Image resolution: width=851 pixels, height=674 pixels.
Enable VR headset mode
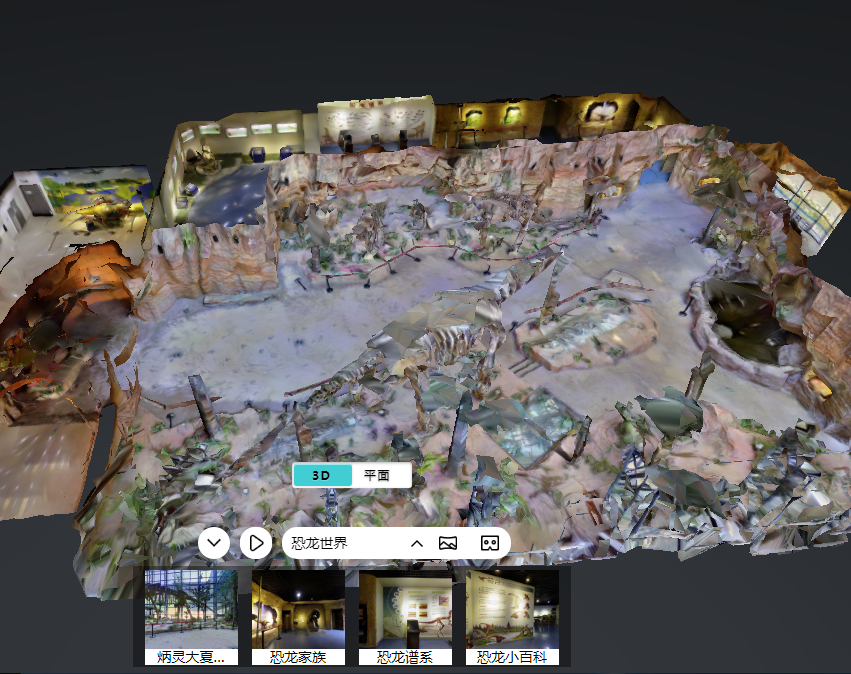tap(490, 543)
